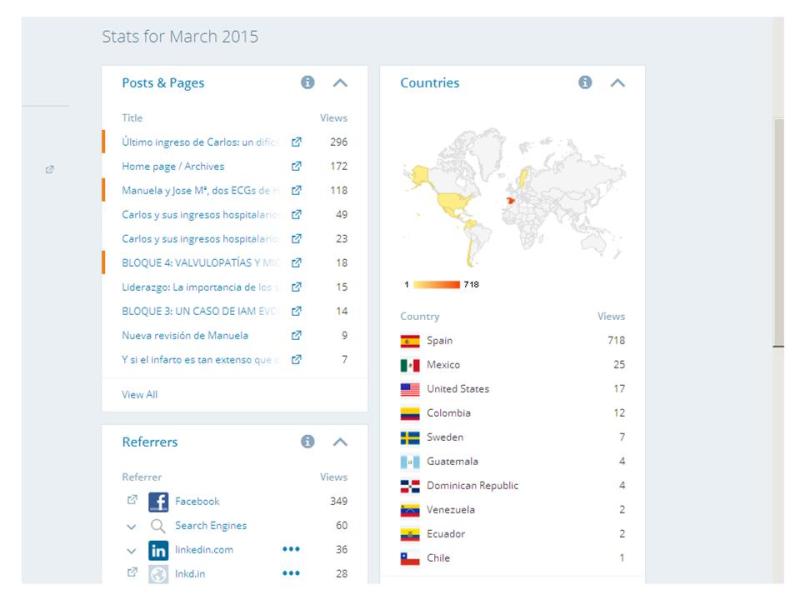This screenshot has height=600, width=800.
Task: Click the info icon in Countries panel
Action: click(x=586, y=83)
